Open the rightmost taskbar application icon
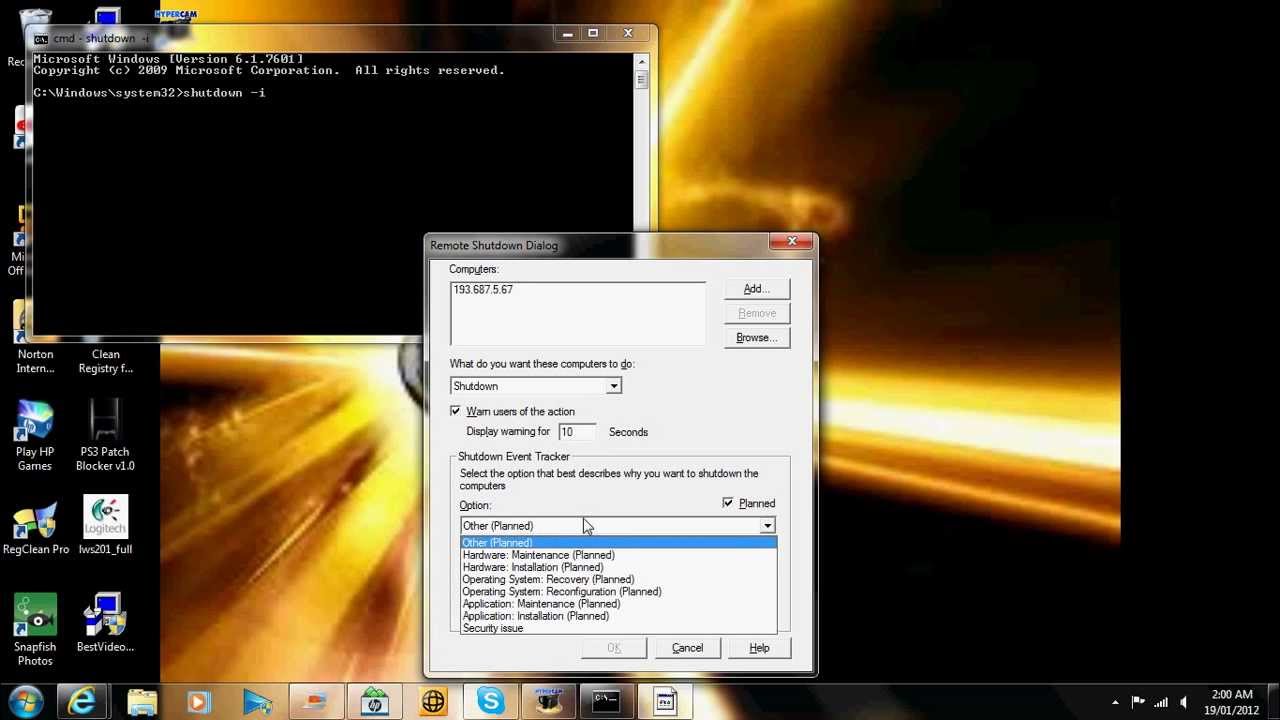Image resolution: width=1280 pixels, height=720 pixels. click(x=665, y=702)
